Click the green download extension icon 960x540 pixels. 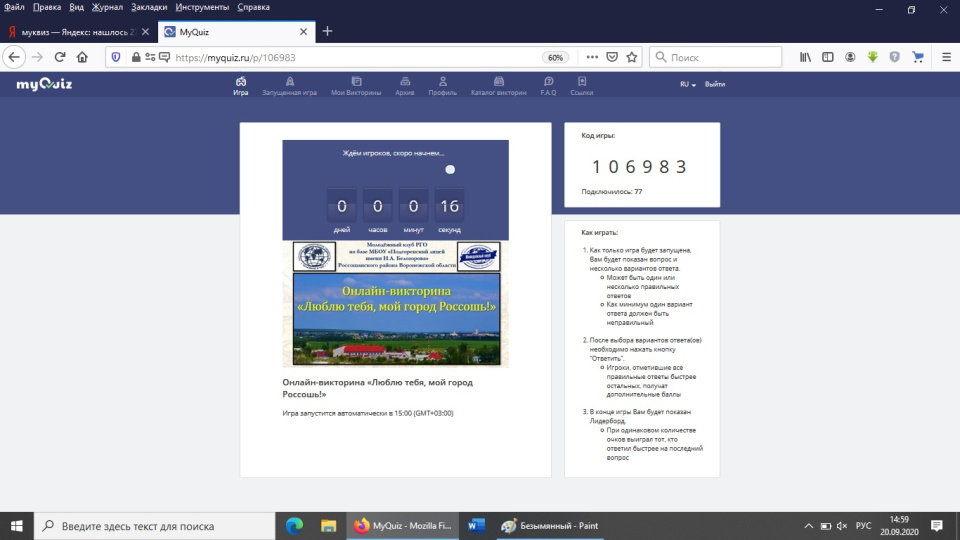[x=872, y=57]
